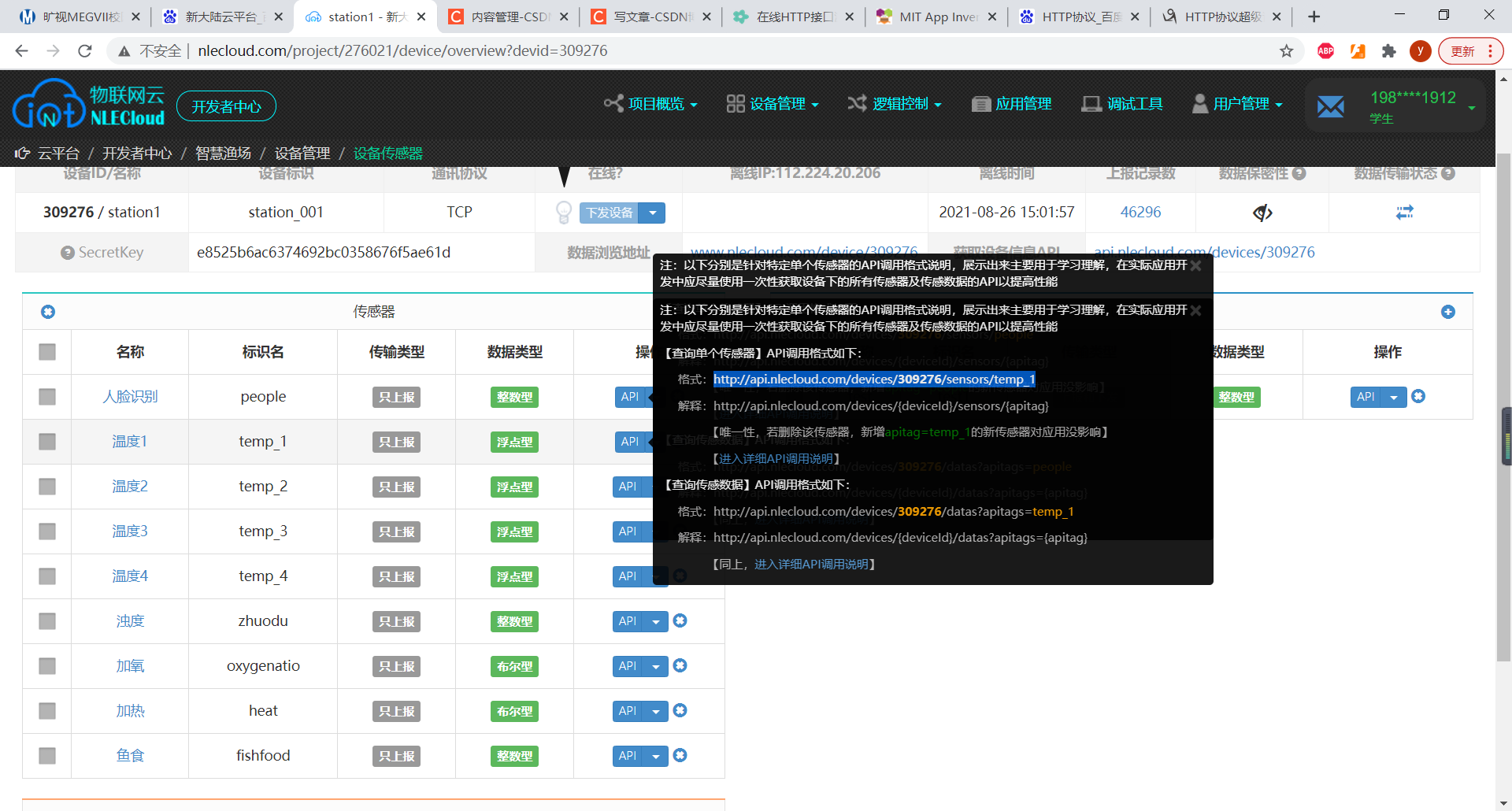Open the mail envelope icon
The width and height of the screenshot is (1512, 811).
click(x=1330, y=106)
